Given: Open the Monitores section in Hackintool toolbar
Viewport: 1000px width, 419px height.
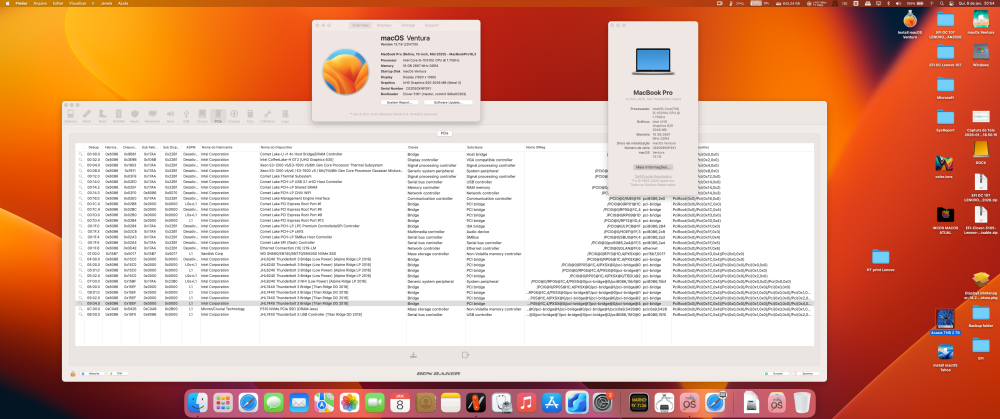Looking at the screenshot, I should point(152,115).
